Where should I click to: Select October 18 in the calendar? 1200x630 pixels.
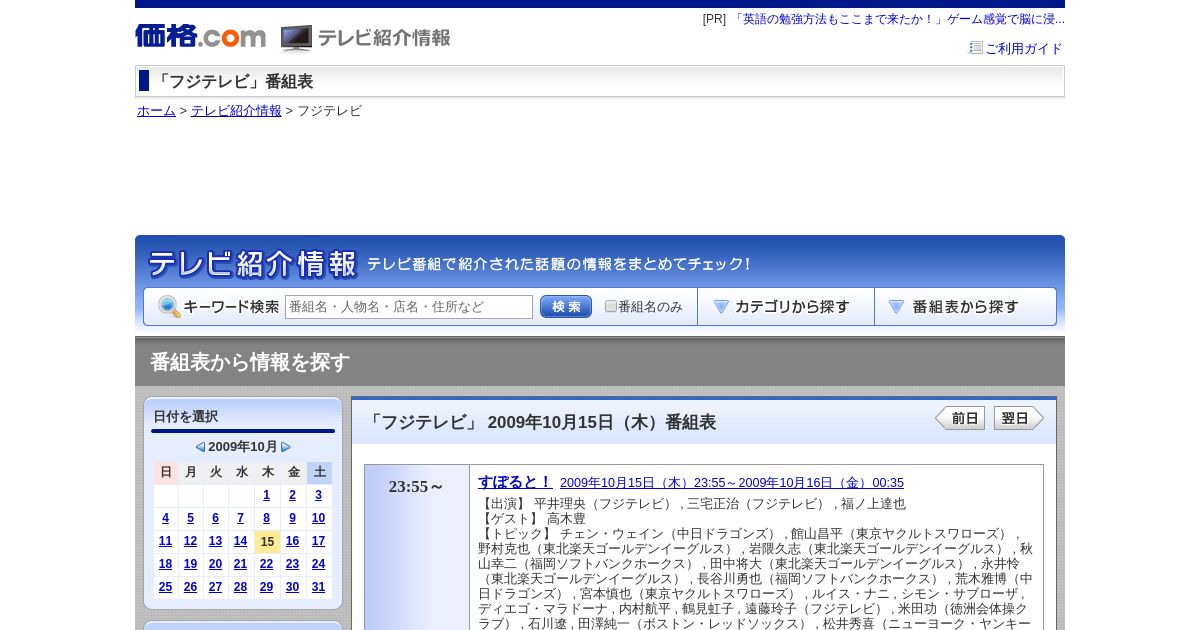coord(166,564)
